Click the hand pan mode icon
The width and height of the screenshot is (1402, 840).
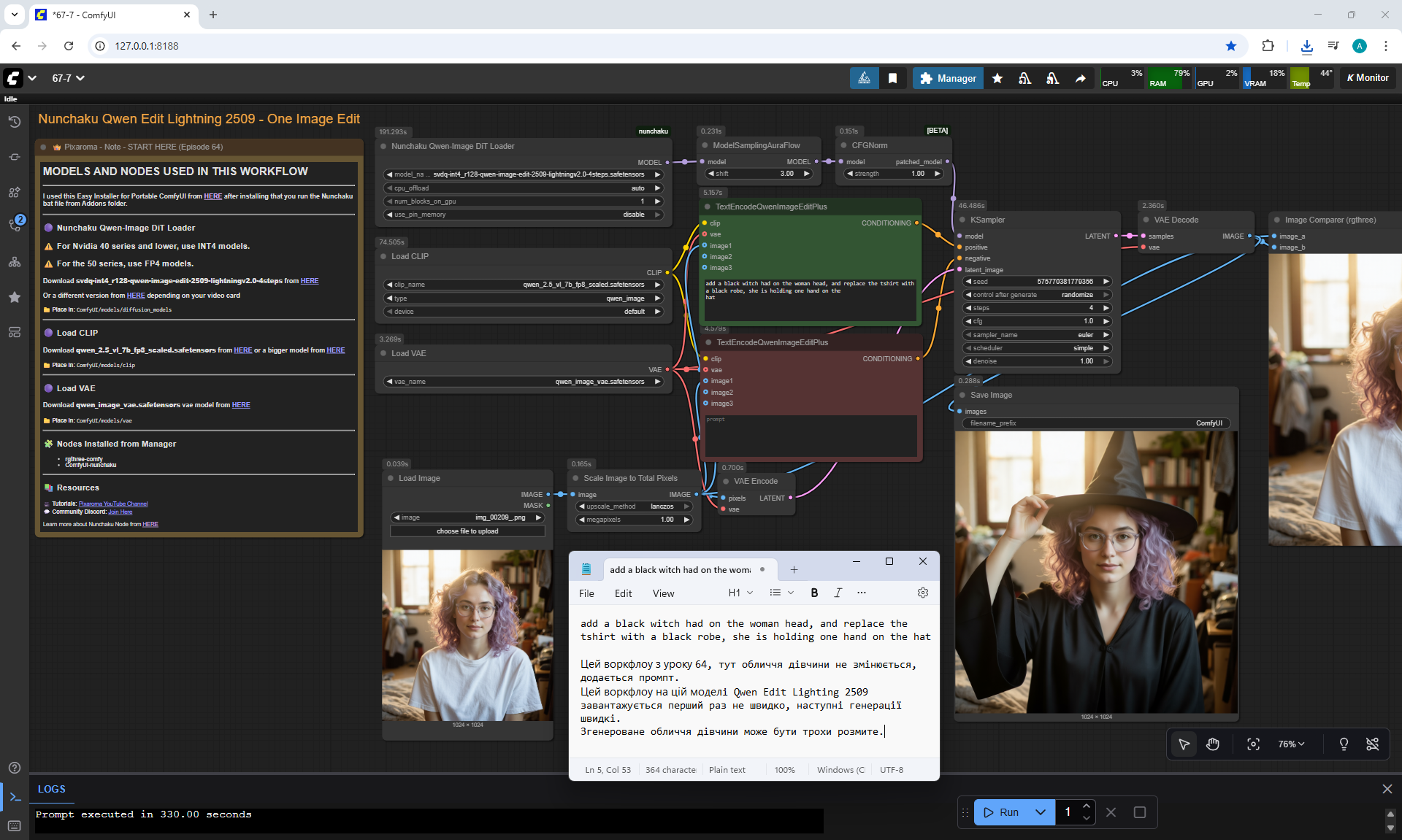[1213, 744]
